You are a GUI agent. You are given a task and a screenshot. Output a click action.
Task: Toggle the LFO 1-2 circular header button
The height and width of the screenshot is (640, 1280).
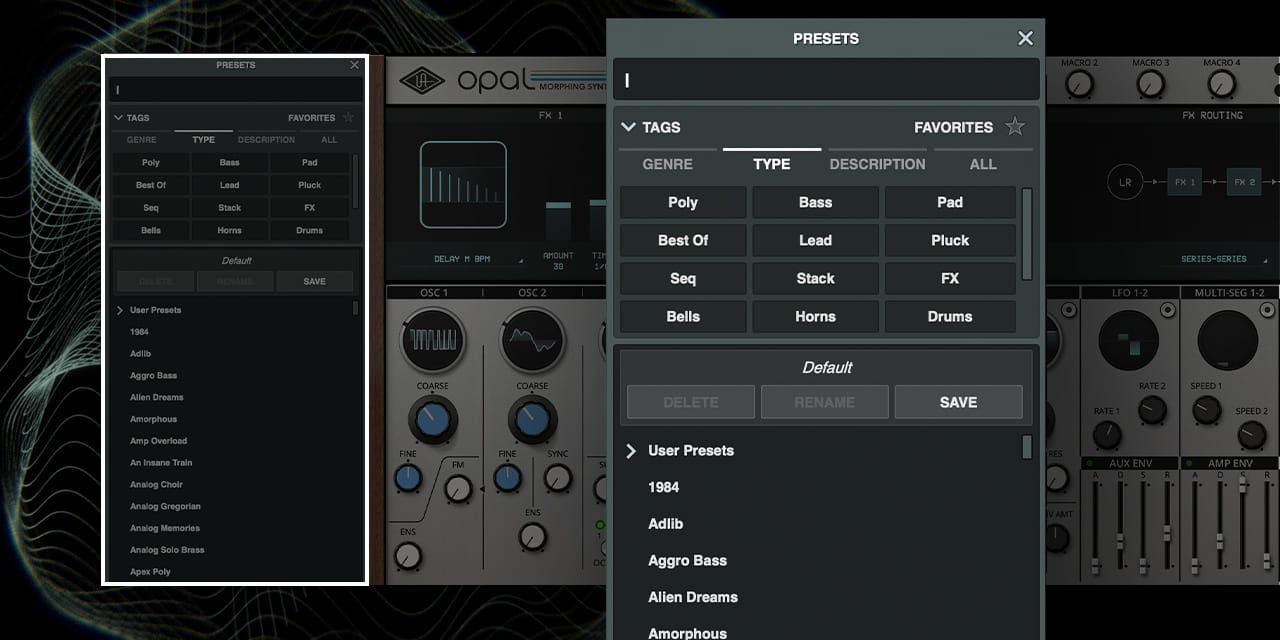[1168, 312]
